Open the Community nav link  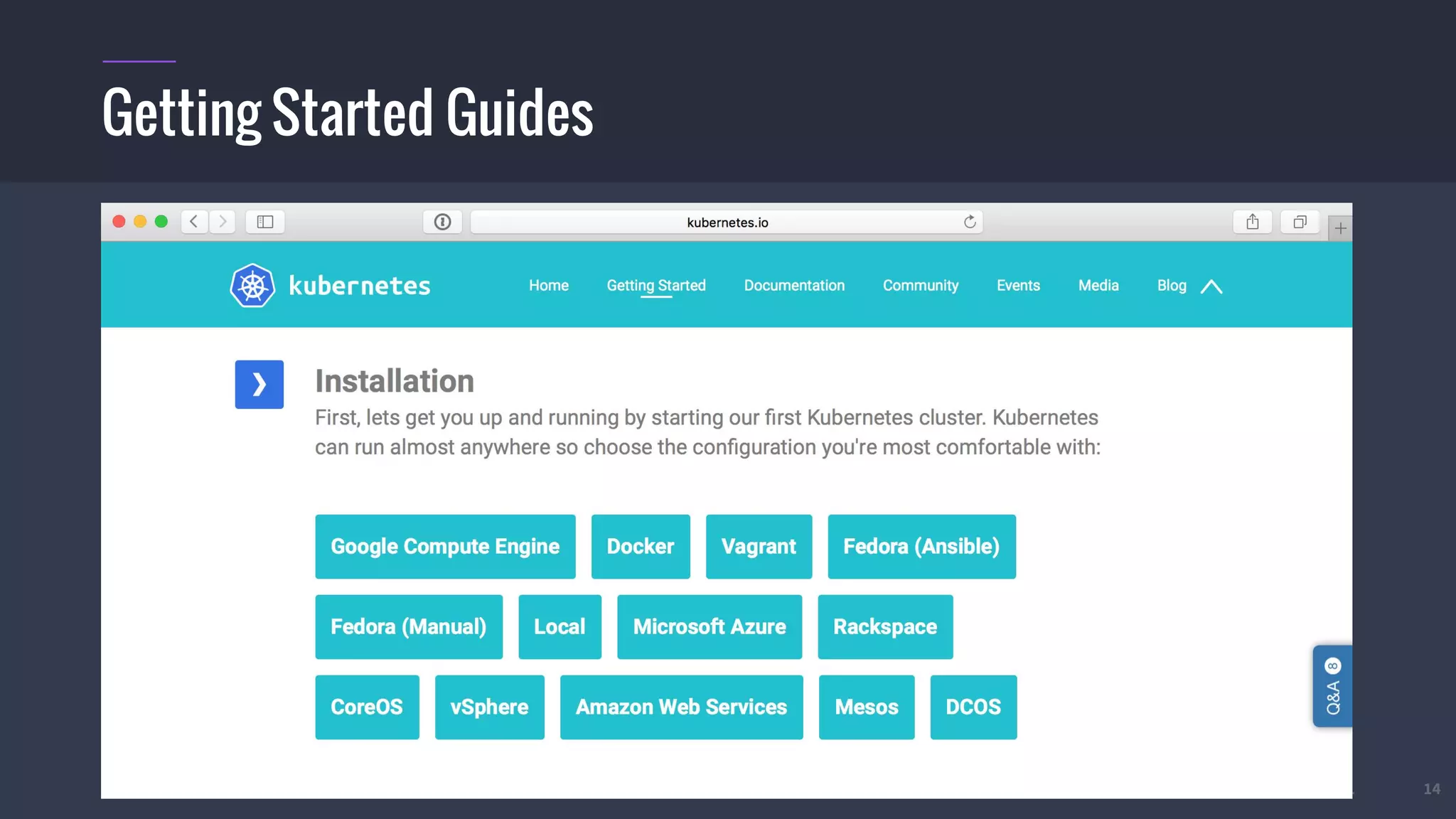(920, 286)
